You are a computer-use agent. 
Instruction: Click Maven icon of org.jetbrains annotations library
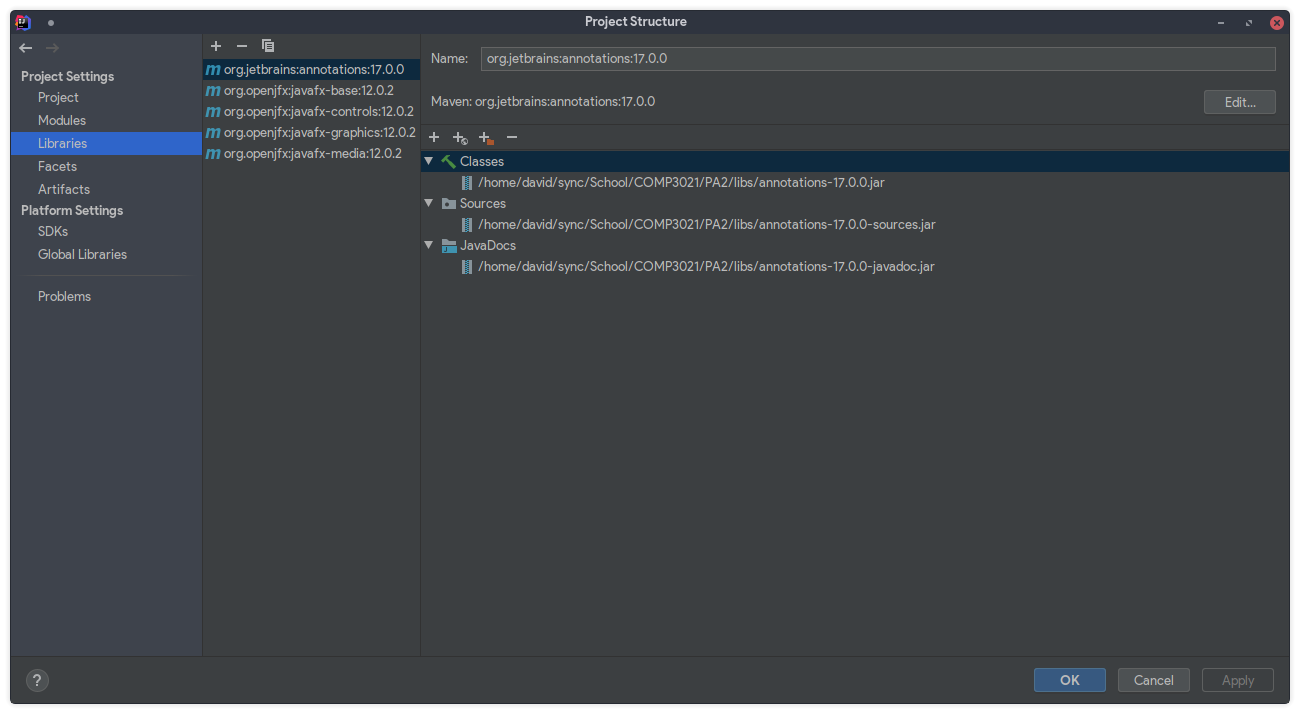213,69
